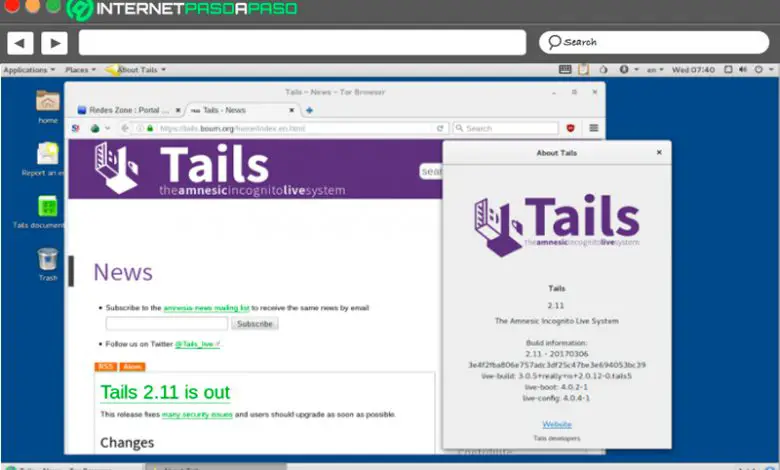The width and height of the screenshot is (780, 470).
Task: Click the orange RSS feed button
Action: point(105,367)
